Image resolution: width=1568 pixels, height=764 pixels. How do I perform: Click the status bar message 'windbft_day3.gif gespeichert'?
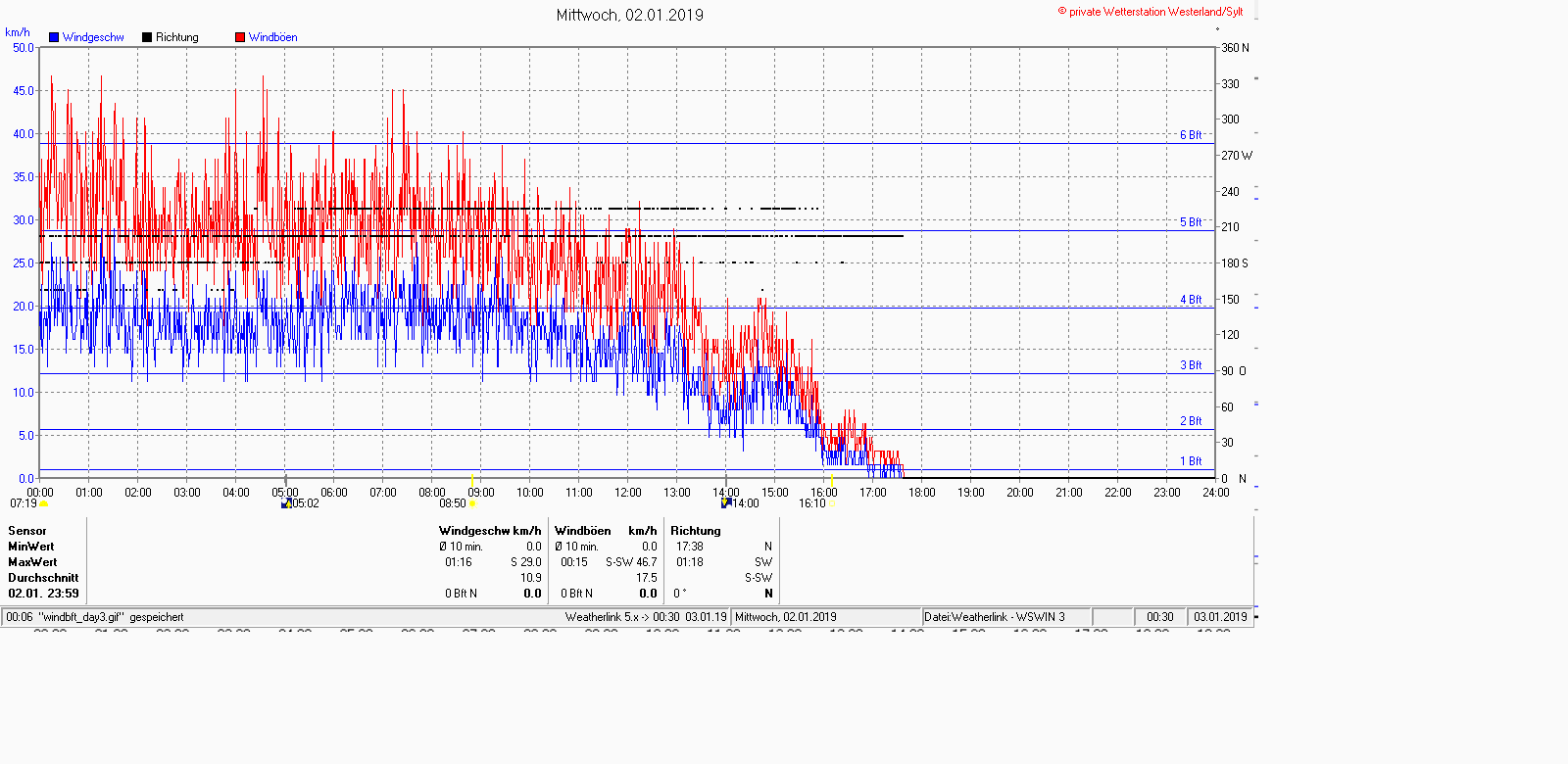coord(111,617)
